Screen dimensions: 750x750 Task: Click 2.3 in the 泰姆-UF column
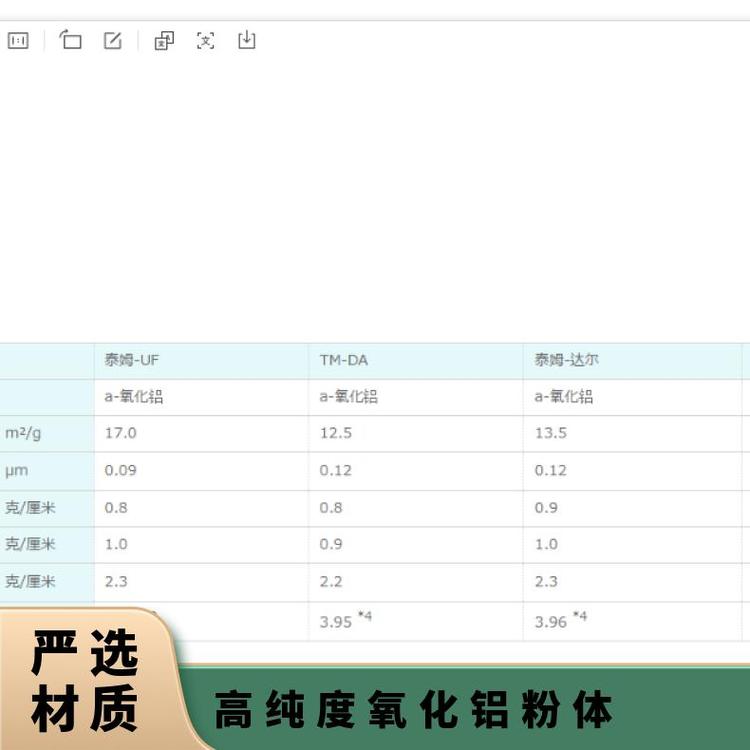[x=116, y=582]
